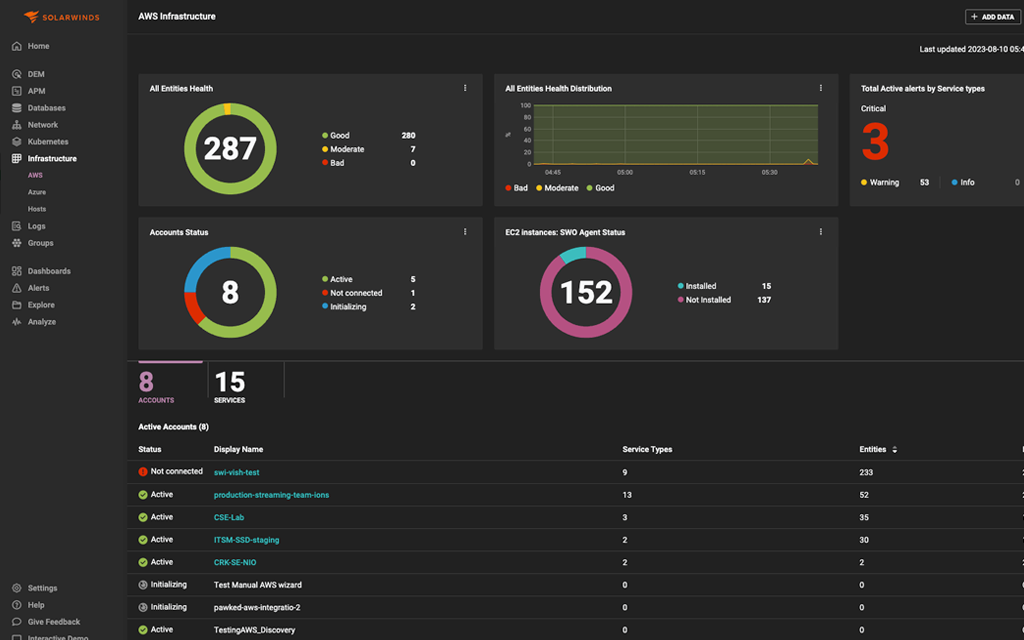Open the EC2 instances SWO Agent Status menu

[820, 231]
